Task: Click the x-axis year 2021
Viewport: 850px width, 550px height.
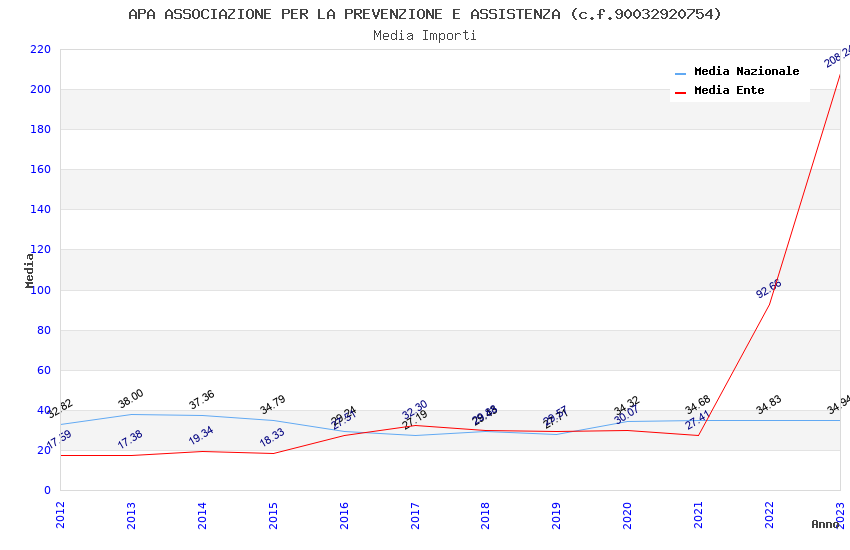Action: coord(698,515)
